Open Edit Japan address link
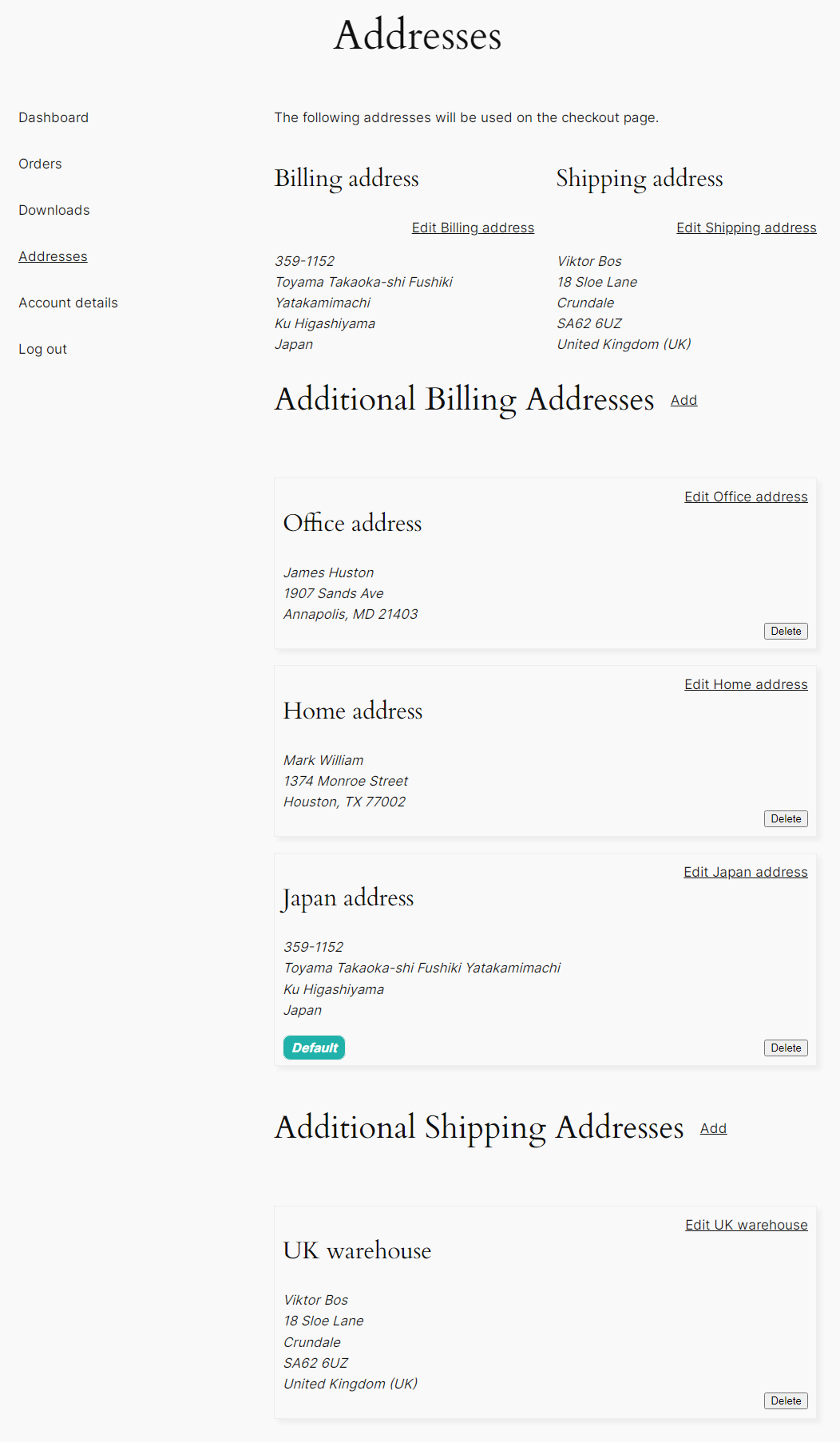The image size is (840, 1442). (745, 872)
